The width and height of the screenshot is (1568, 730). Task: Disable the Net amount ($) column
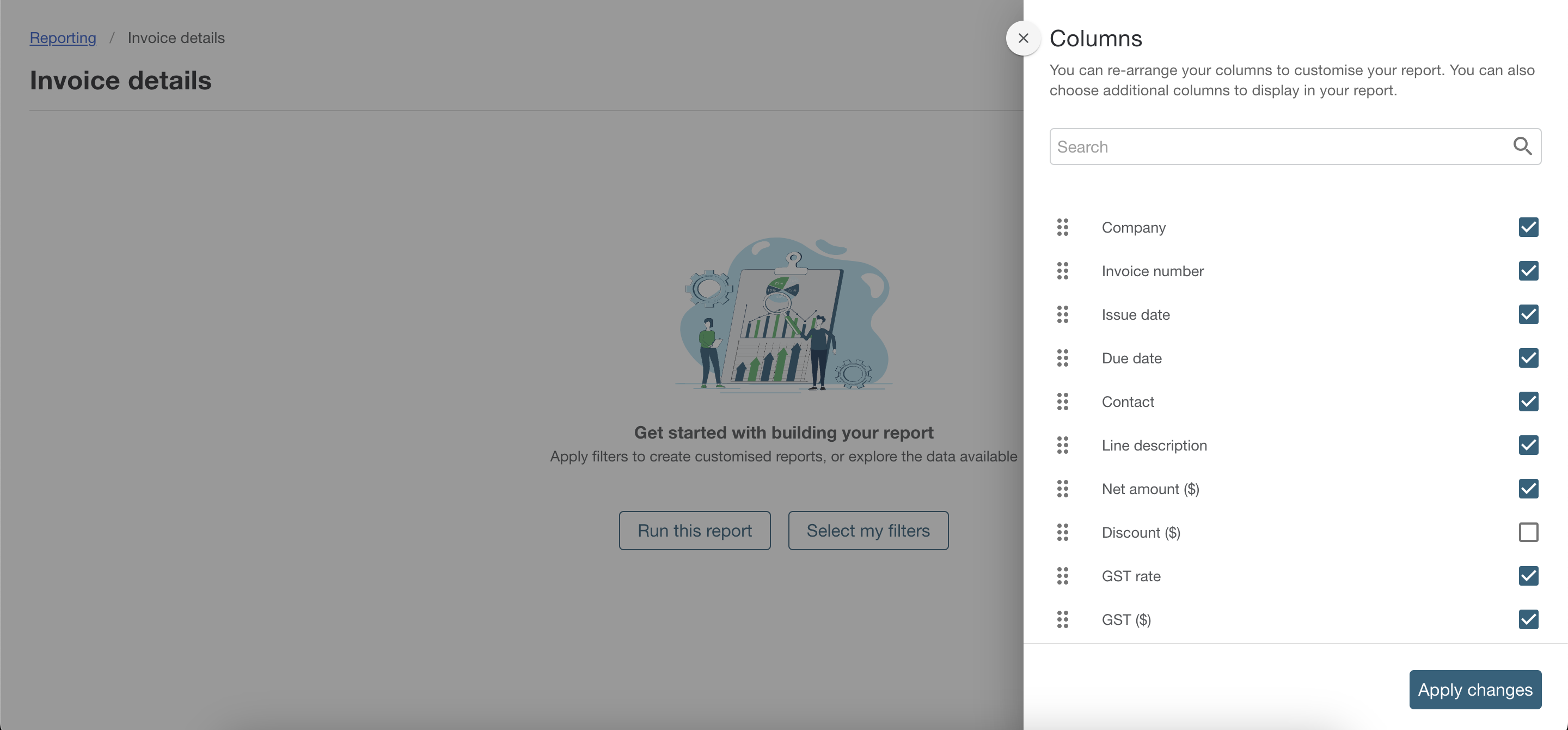[1528, 489]
